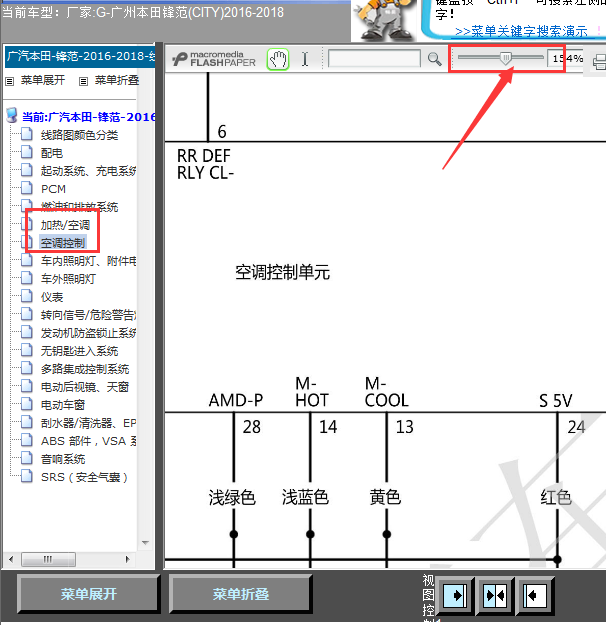This screenshot has height=625, width=606.
Task: Click the page icon beside 电动车窗
Action: coord(27,404)
